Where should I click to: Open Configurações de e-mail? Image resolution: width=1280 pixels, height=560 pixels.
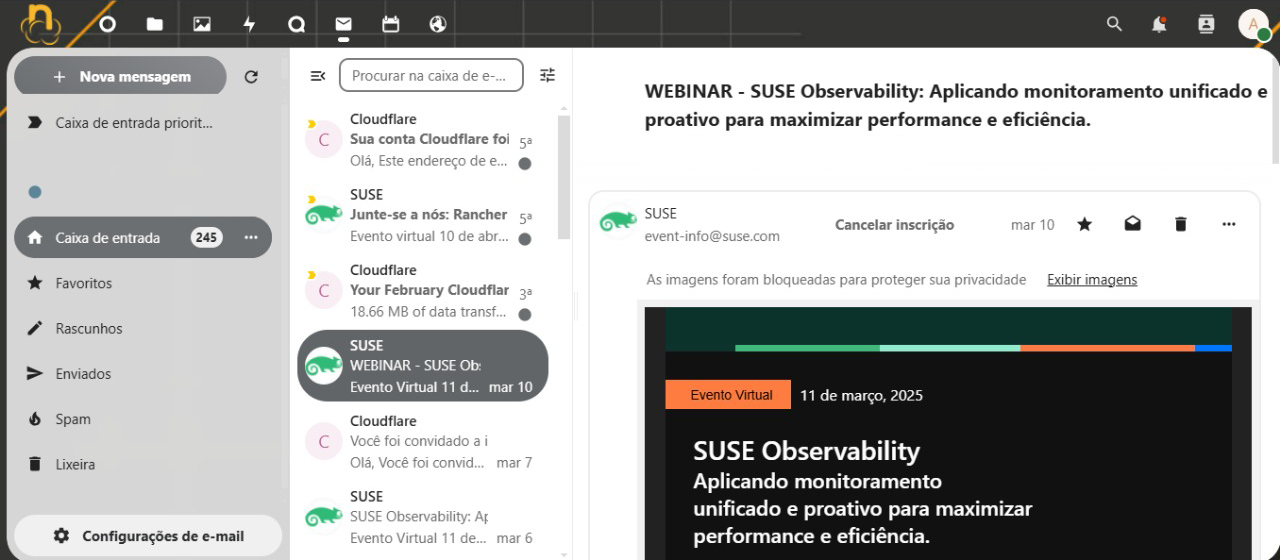tap(149, 536)
